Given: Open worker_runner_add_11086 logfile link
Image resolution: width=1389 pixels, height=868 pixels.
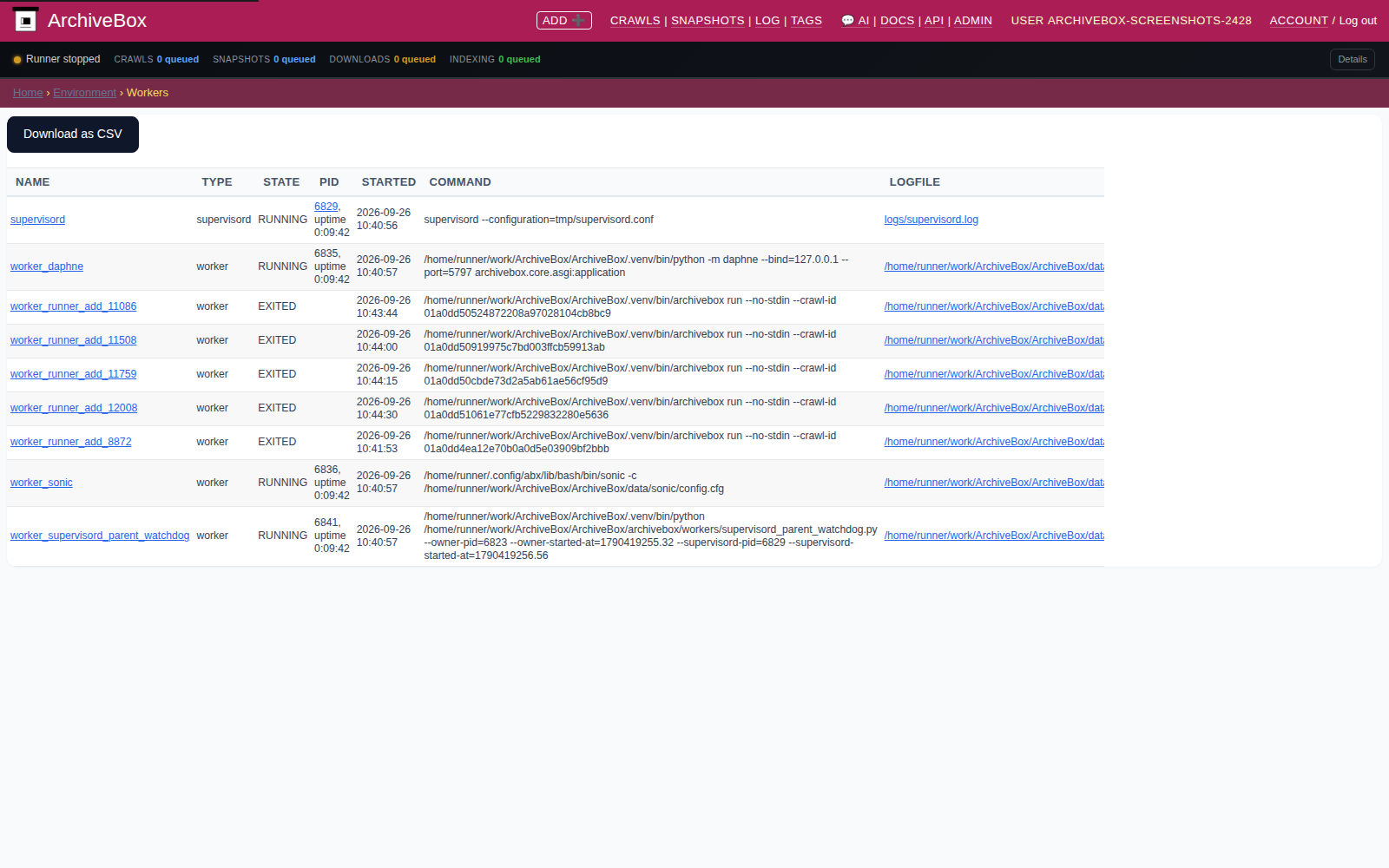Looking at the screenshot, I should (x=994, y=306).
